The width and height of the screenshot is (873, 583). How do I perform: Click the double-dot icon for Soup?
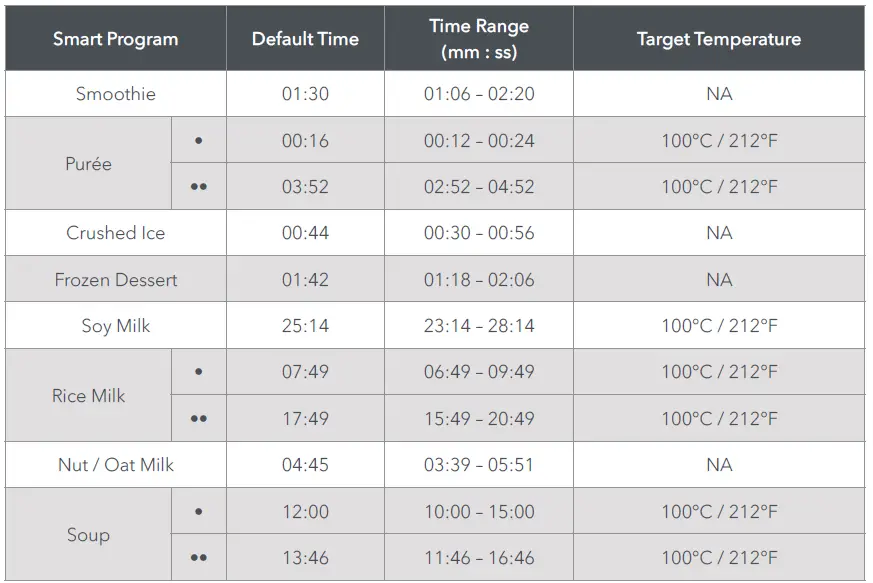pyautogui.click(x=198, y=558)
